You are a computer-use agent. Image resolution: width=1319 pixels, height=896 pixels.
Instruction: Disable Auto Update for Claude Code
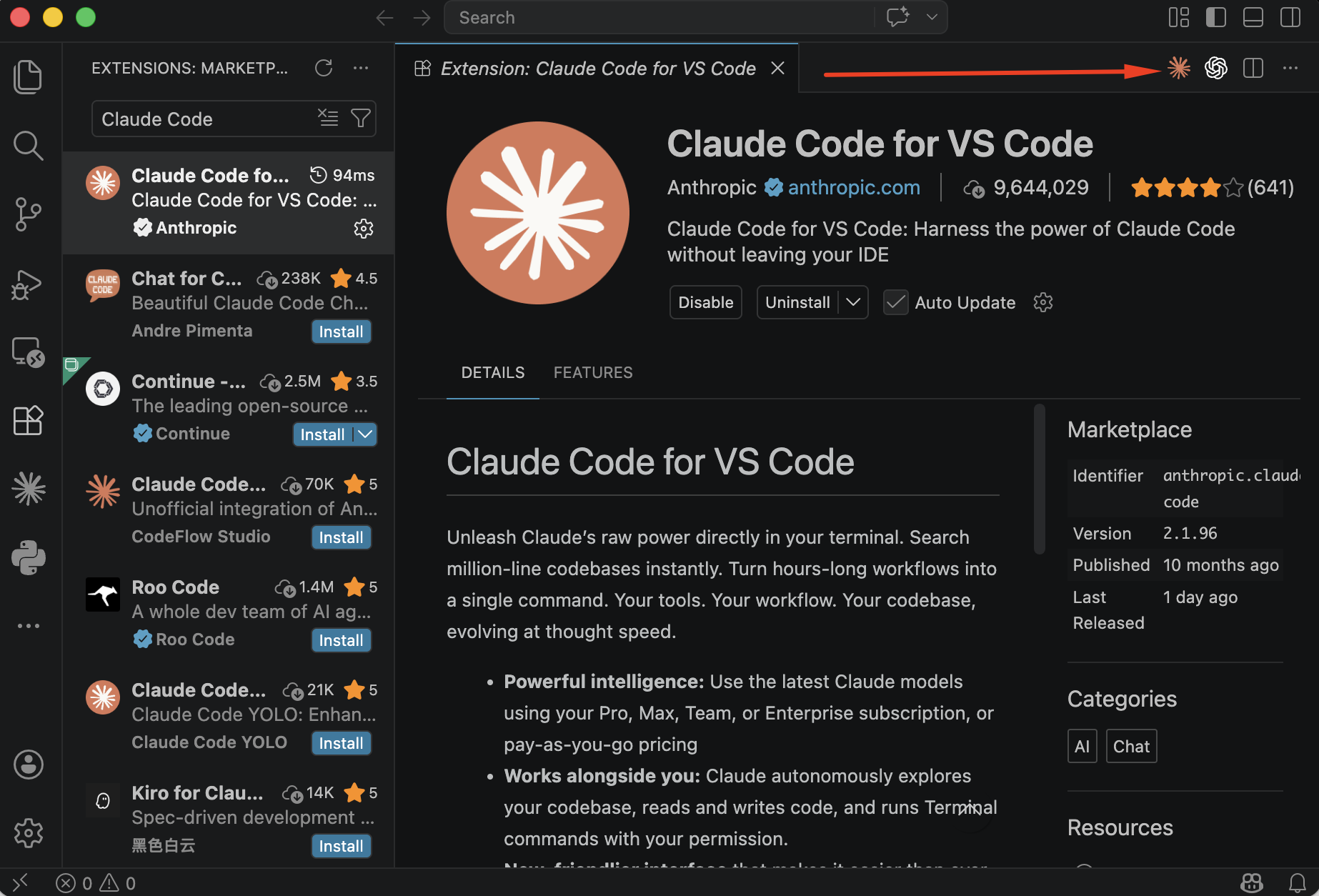[895, 302]
